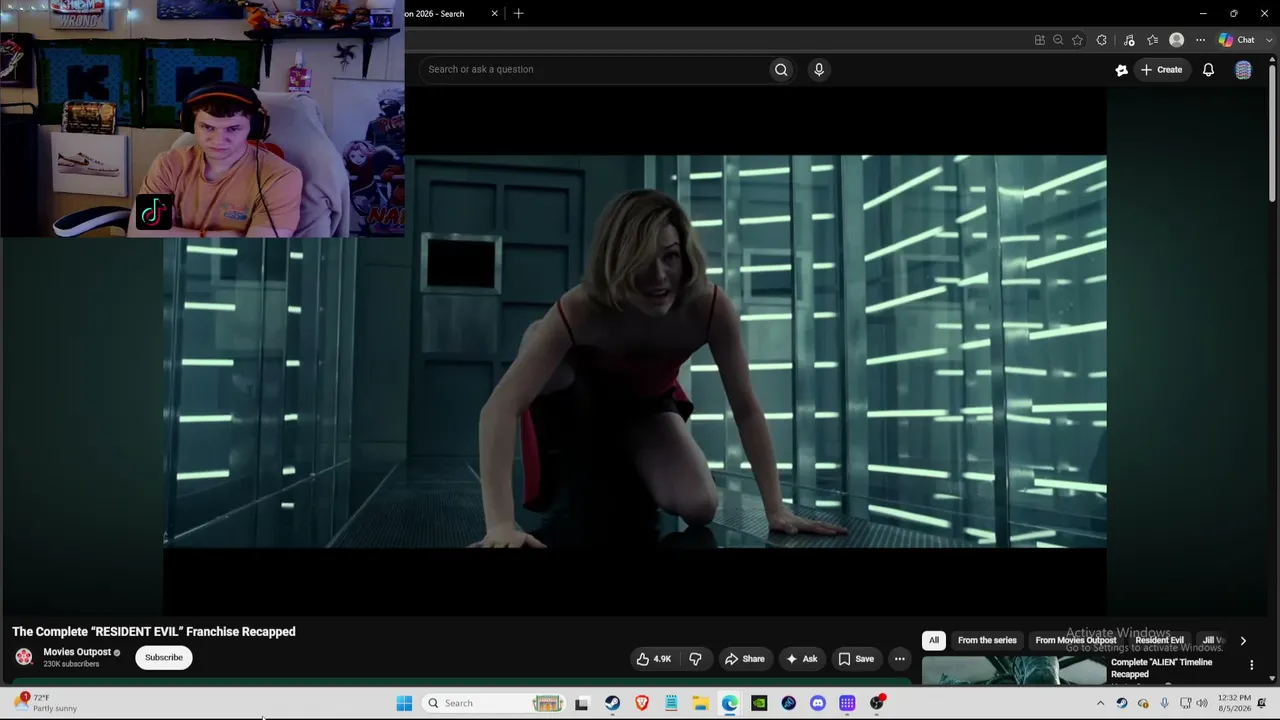Open the browser favorites list icon
Viewport: 1280px width, 720px height.
1153,40
